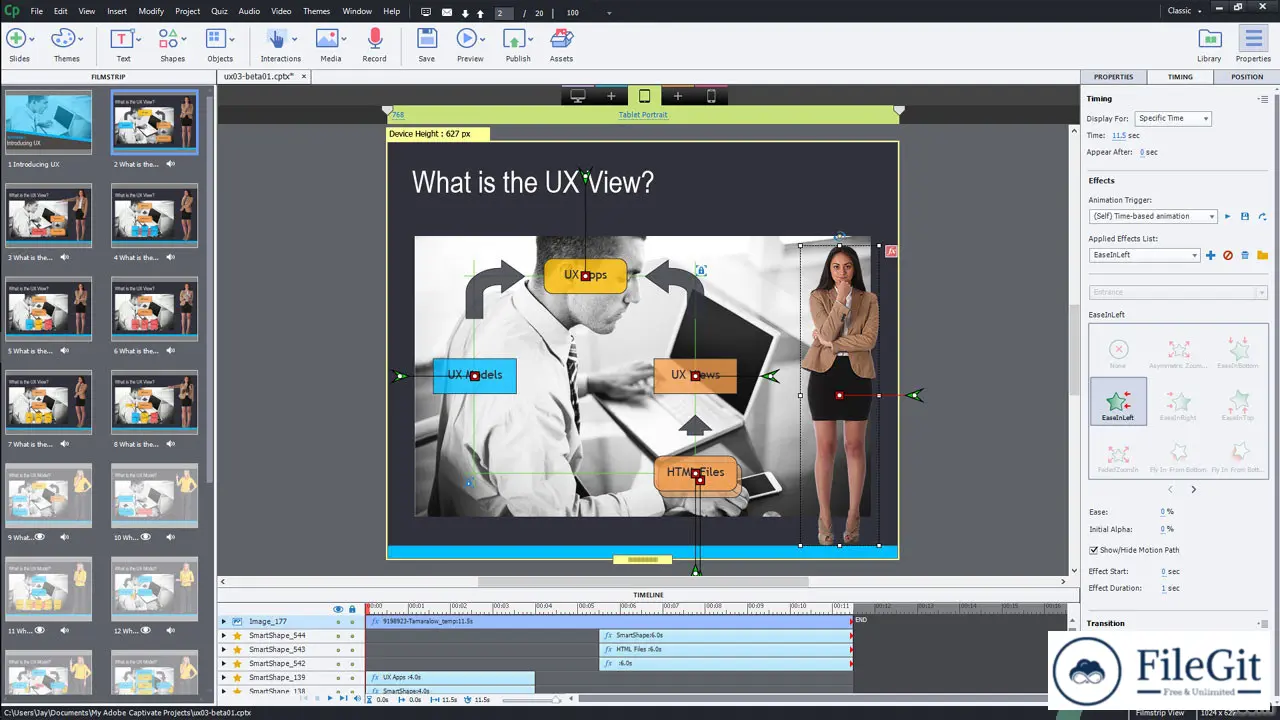Edit the Appear After value

click(x=1142, y=152)
